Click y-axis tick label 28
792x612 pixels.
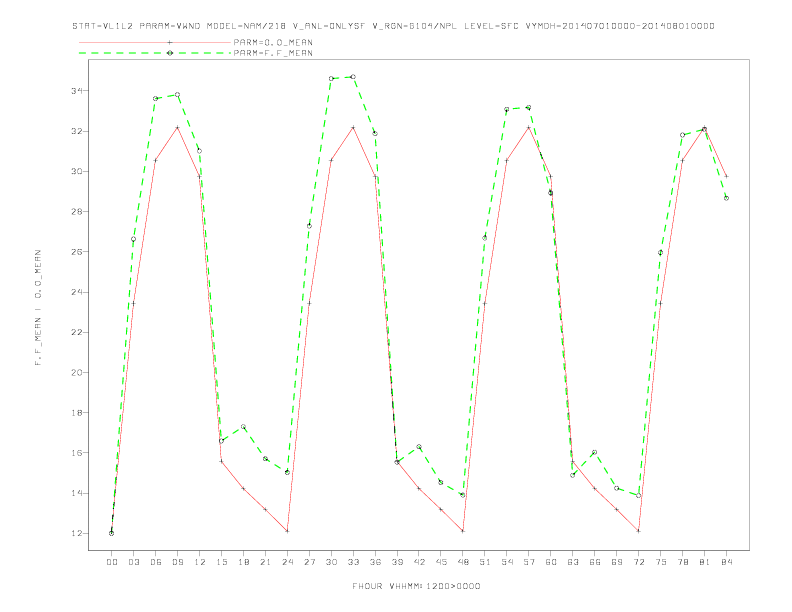point(77,212)
